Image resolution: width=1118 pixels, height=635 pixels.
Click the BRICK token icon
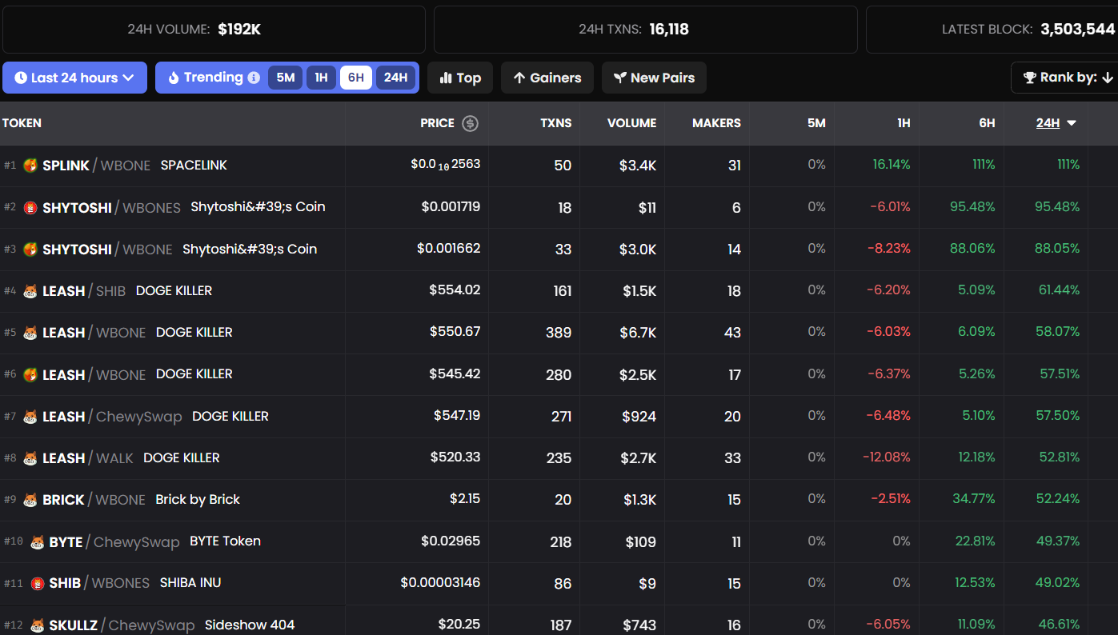pos(30,500)
